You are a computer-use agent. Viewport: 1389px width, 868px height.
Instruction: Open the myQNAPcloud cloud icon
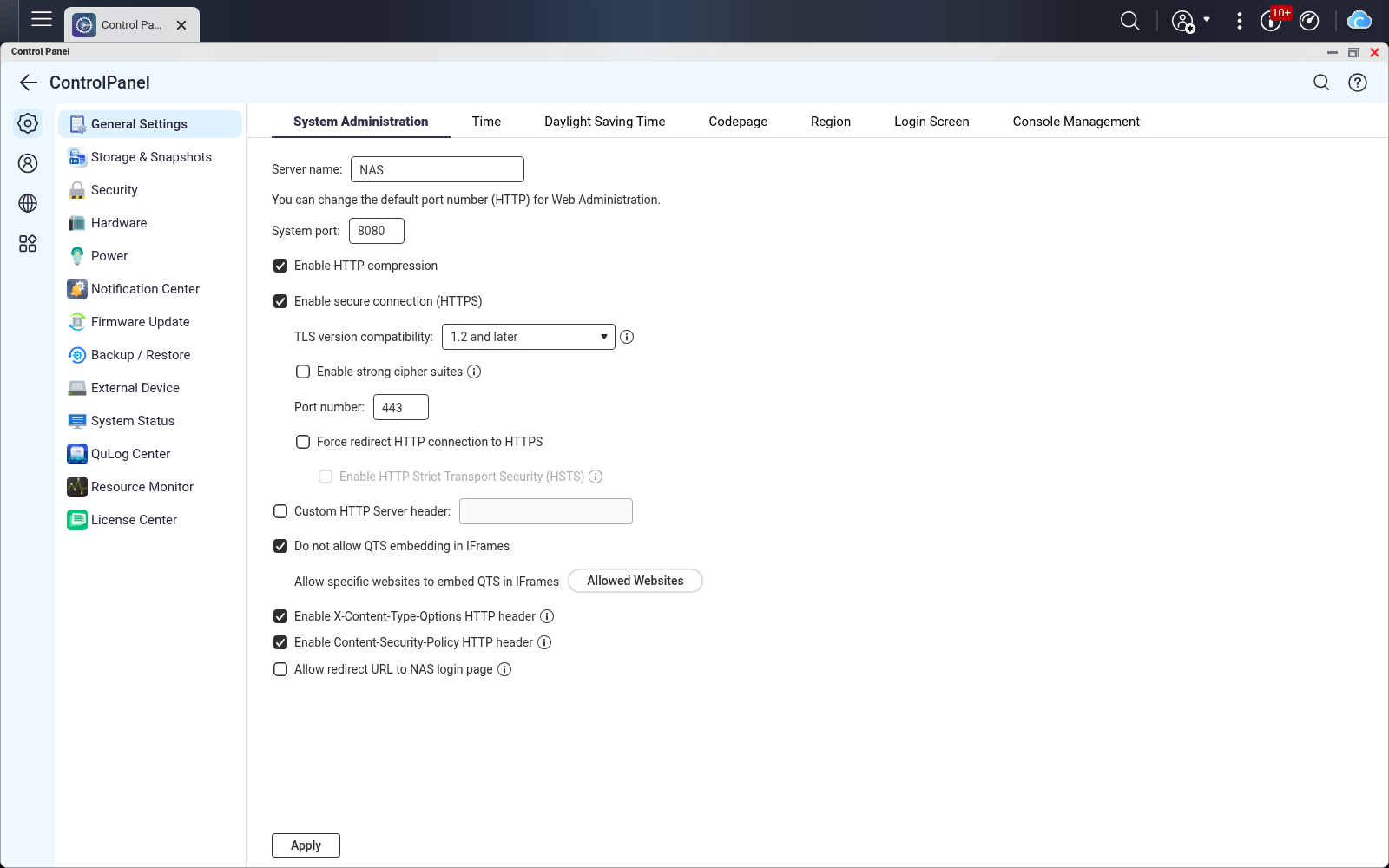tap(1359, 20)
